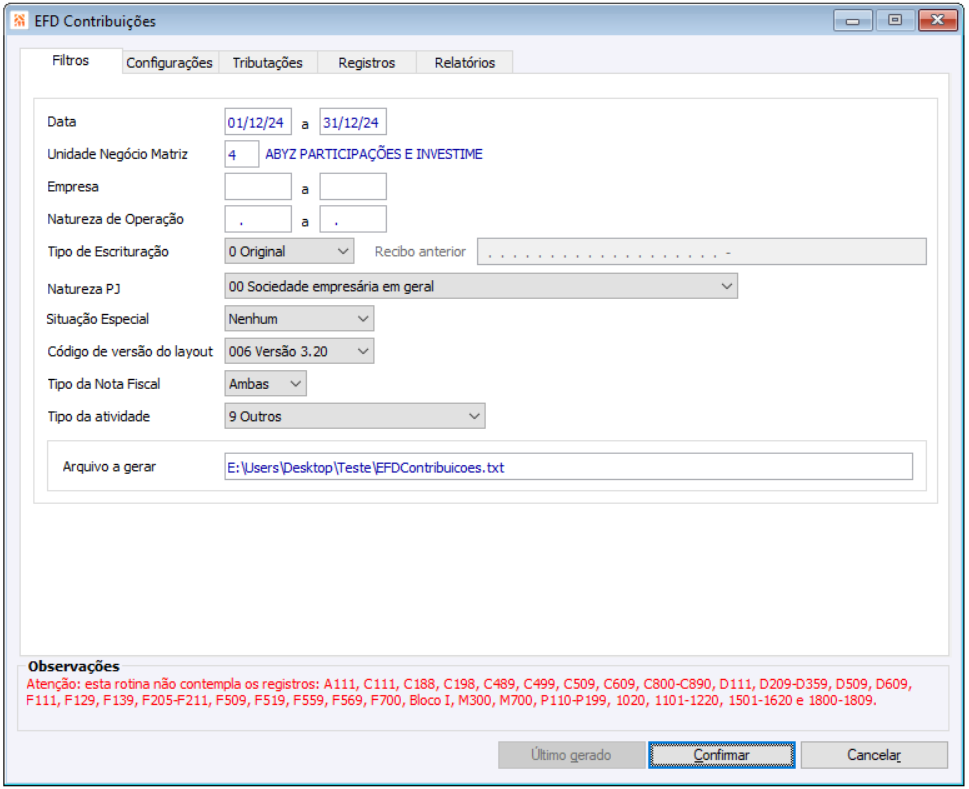Click the end date field 31/12/24

(353, 122)
